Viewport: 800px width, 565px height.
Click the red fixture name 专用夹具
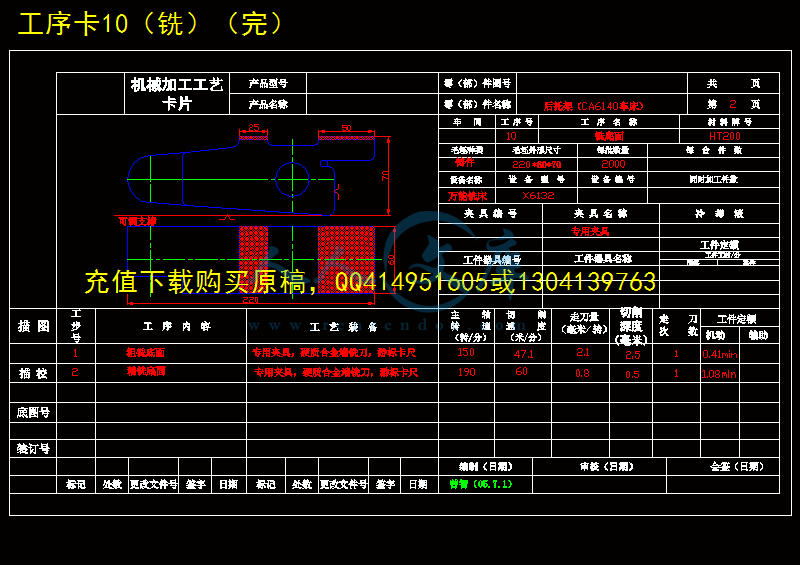click(590, 231)
